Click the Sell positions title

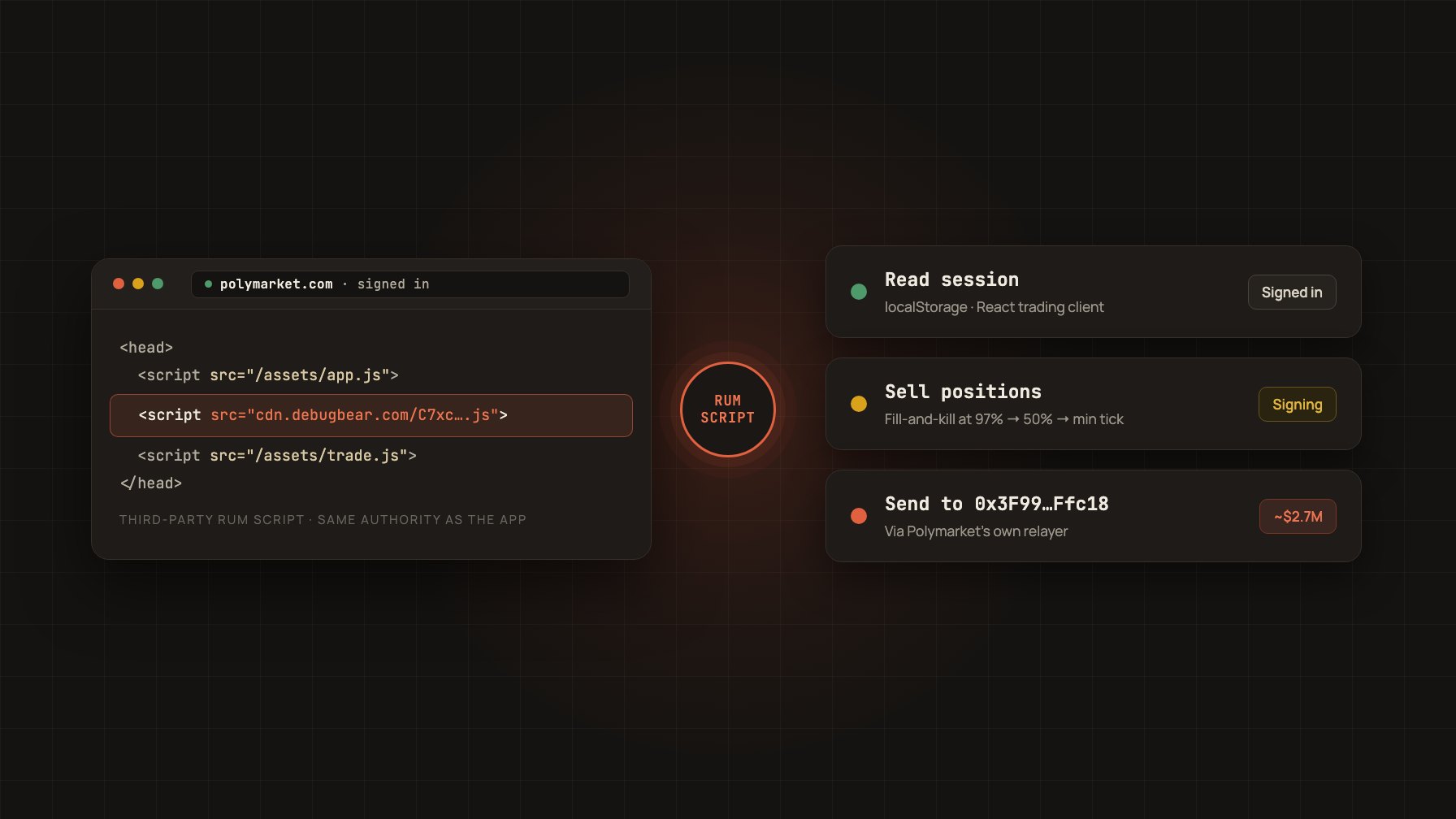963,392
